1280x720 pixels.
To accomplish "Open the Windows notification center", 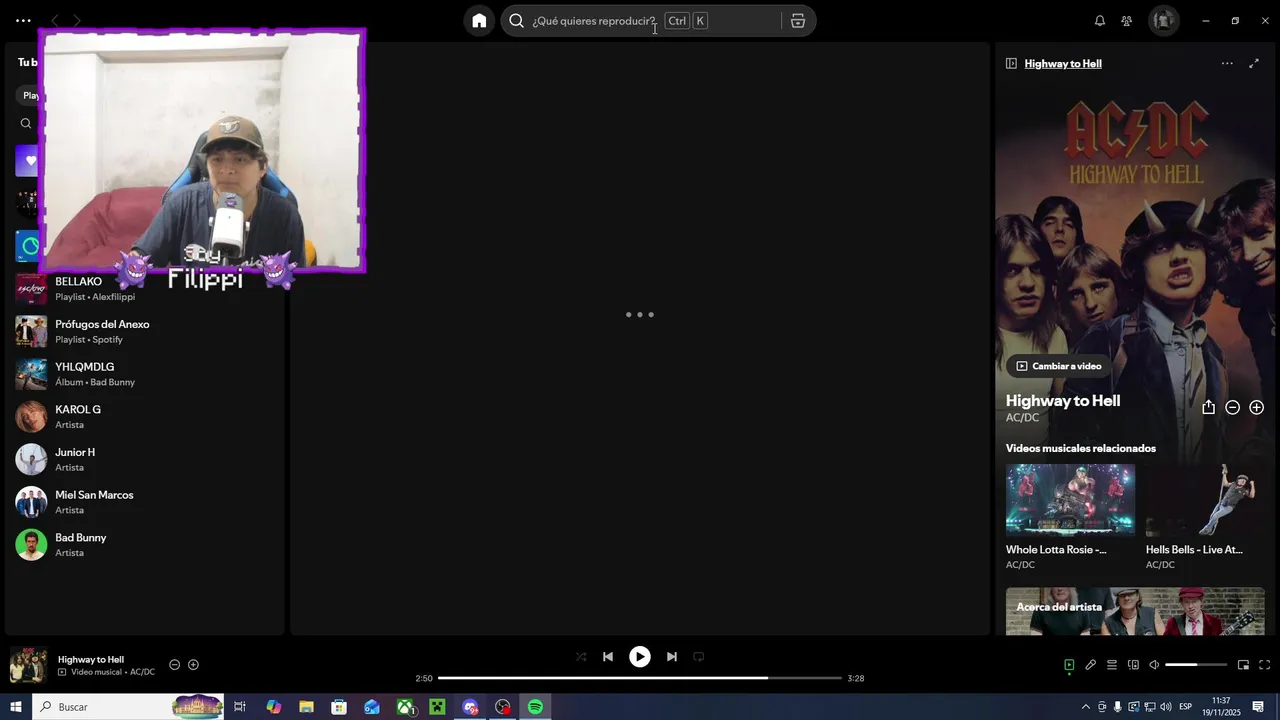I will [1258, 707].
